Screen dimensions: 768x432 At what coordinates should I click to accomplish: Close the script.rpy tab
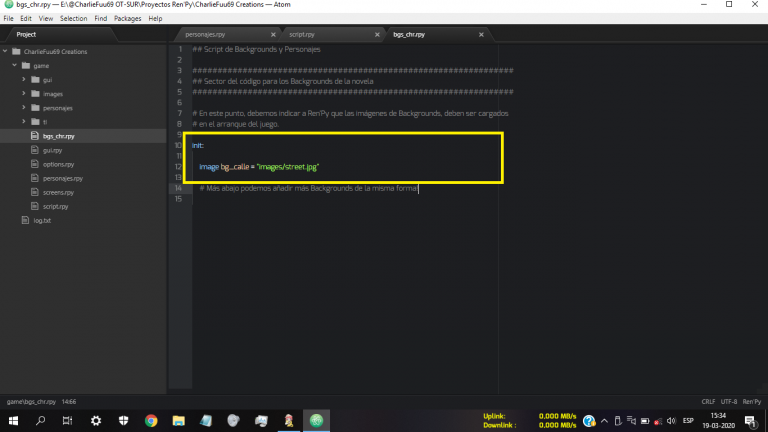[x=377, y=34]
